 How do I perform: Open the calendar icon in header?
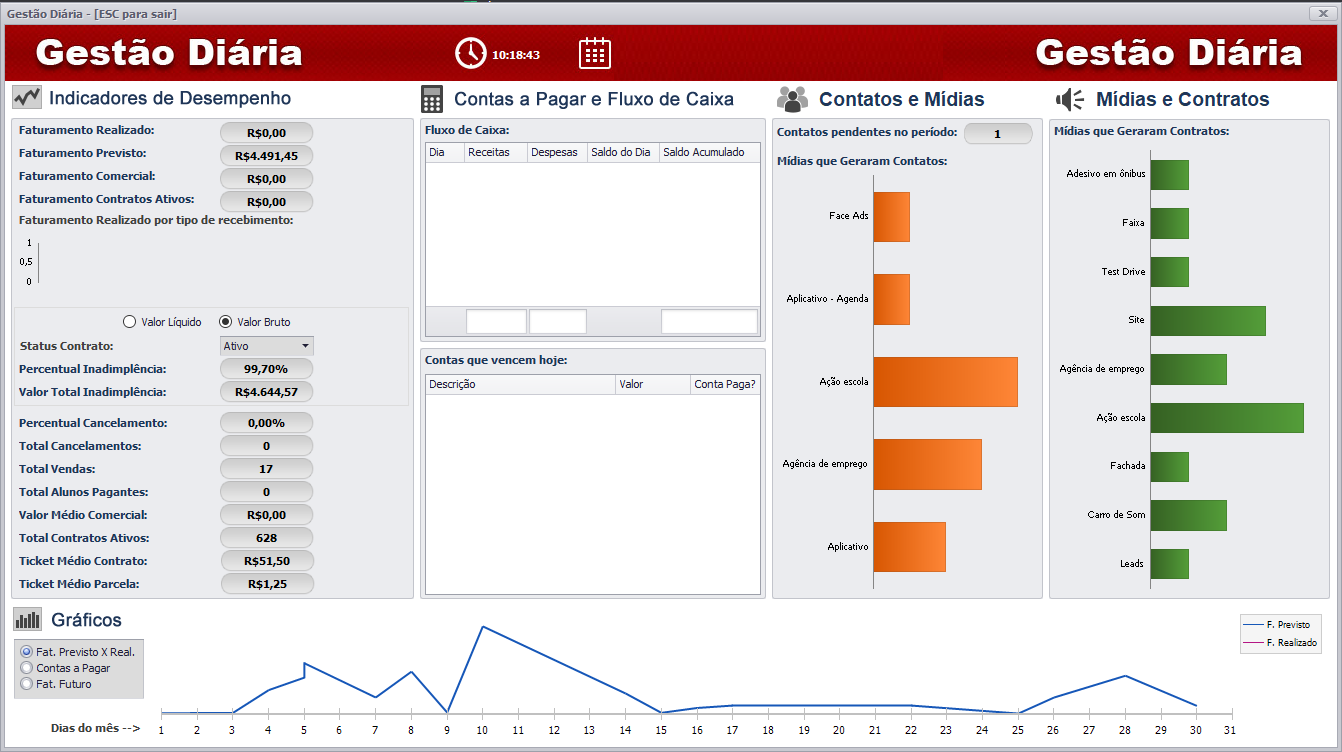595,54
